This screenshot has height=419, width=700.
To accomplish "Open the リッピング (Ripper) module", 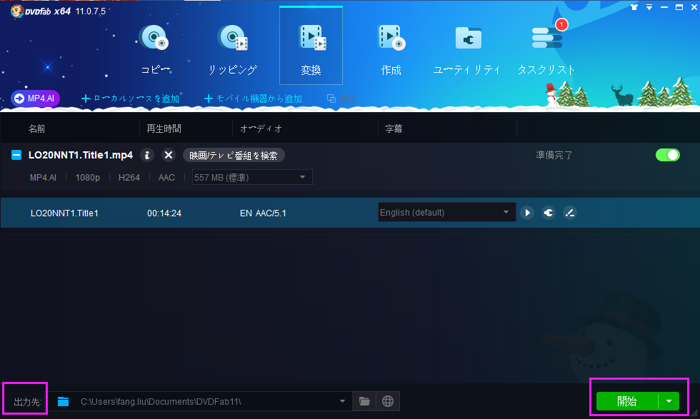I will pos(233,49).
